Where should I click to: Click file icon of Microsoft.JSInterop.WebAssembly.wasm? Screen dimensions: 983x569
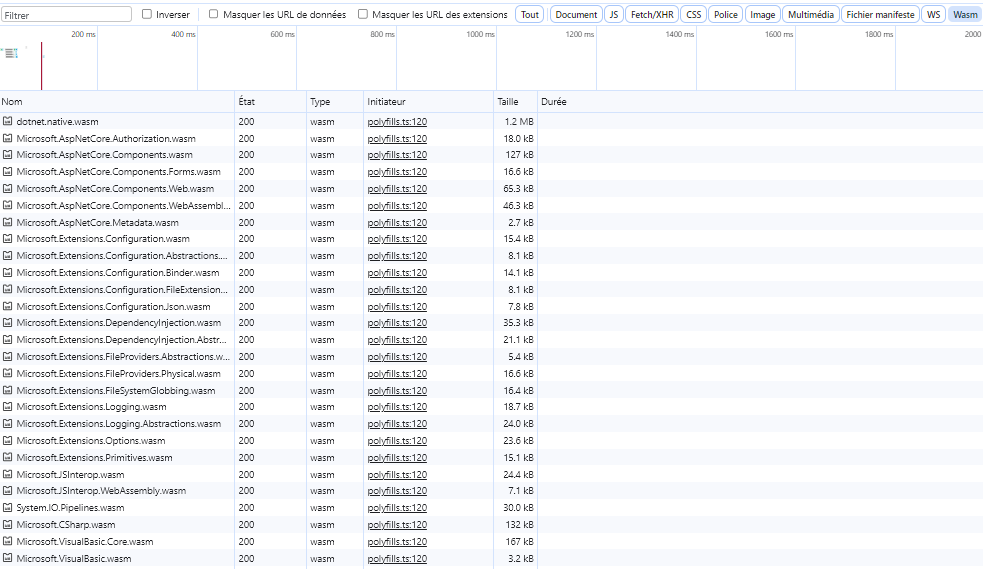click(x=8, y=490)
